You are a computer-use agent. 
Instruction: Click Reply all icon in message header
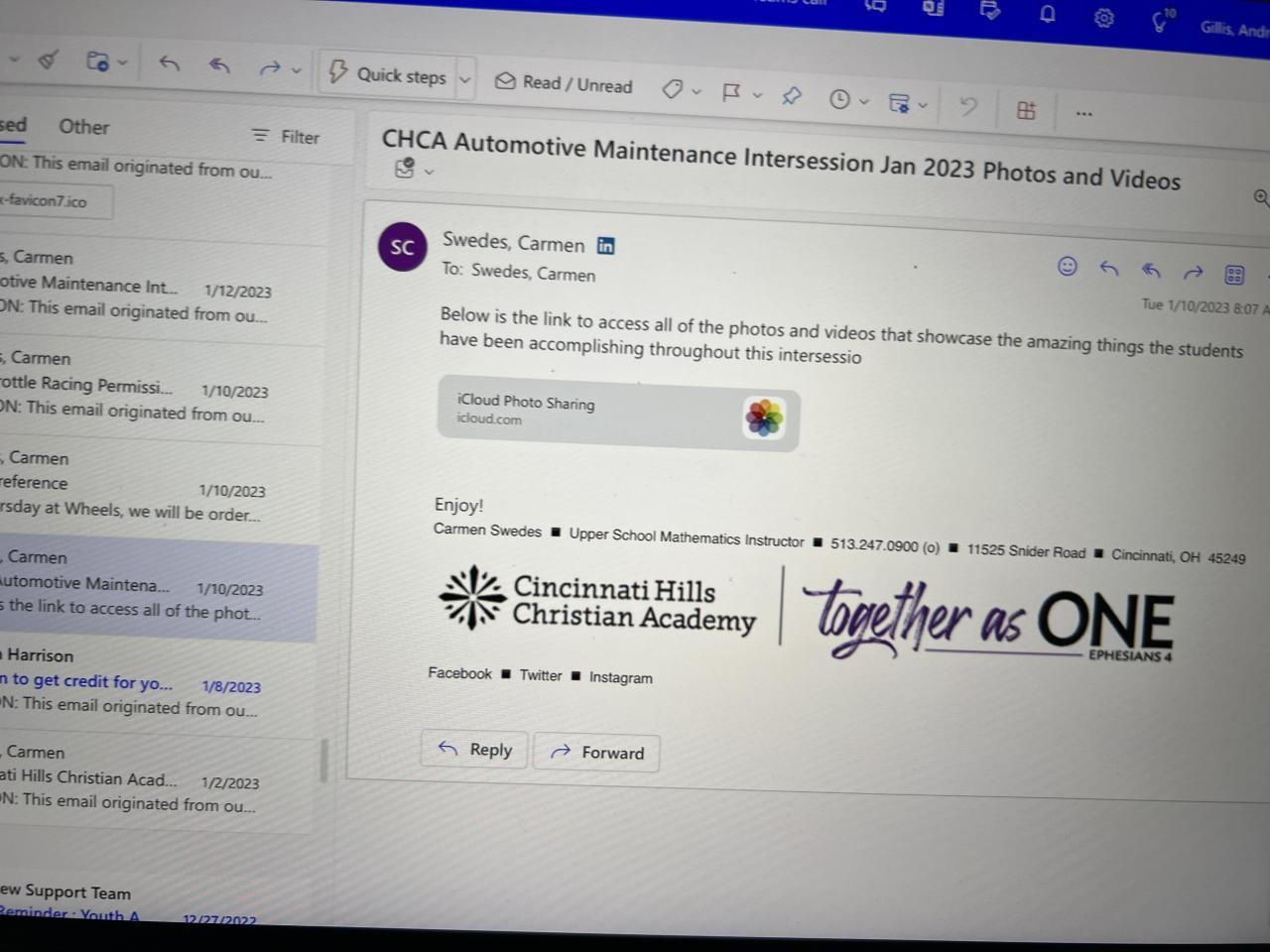pyautogui.click(x=1151, y=271)
